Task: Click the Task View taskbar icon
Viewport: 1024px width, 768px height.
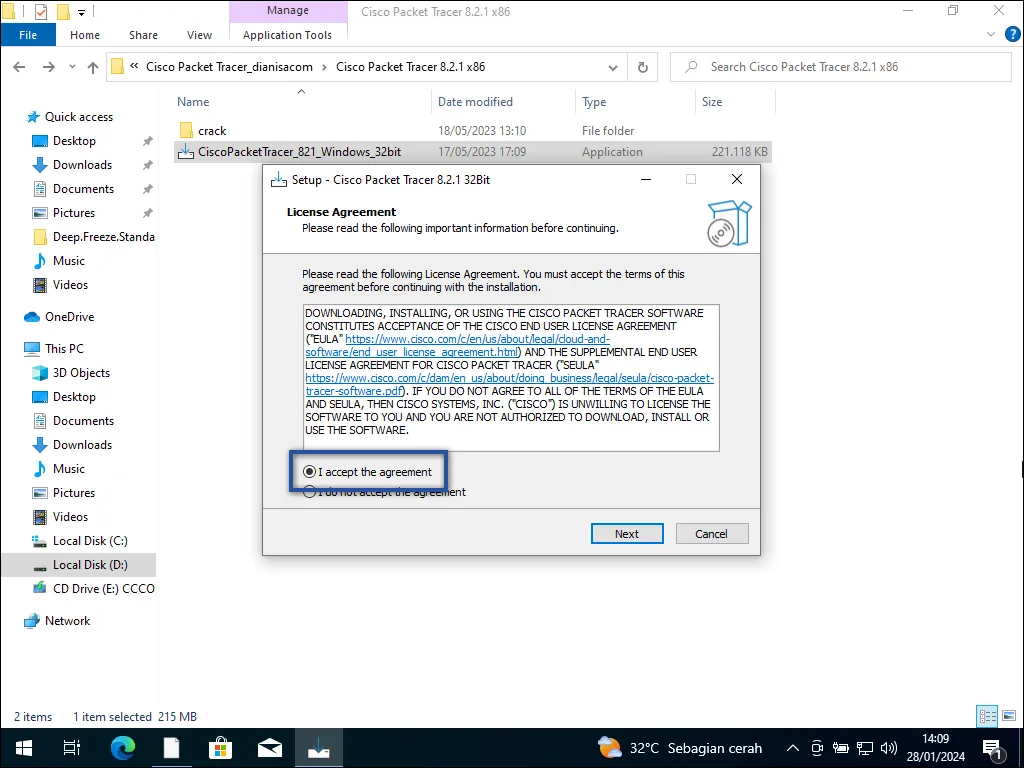Action: point(72,748)
